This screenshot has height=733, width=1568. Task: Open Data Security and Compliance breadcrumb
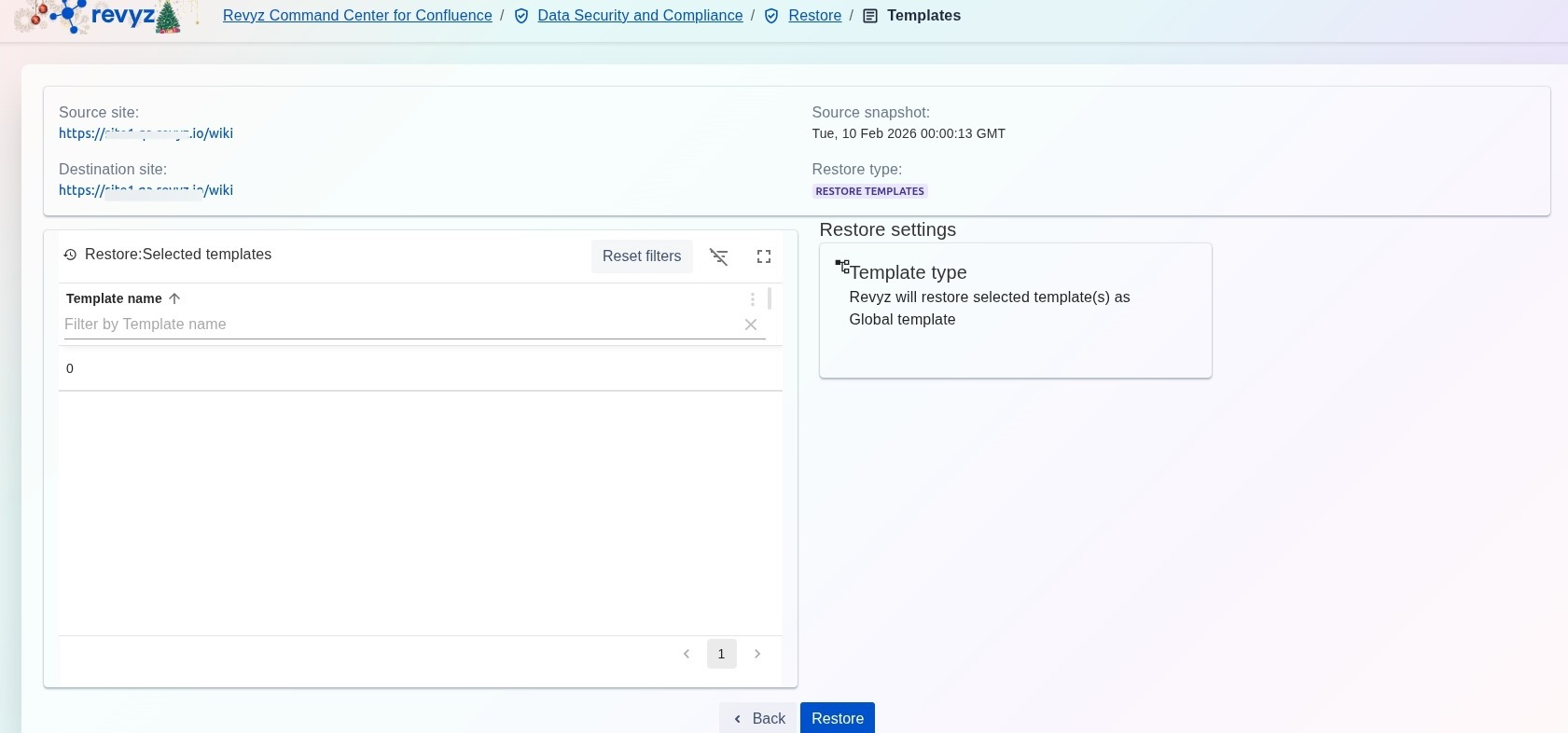640,16
